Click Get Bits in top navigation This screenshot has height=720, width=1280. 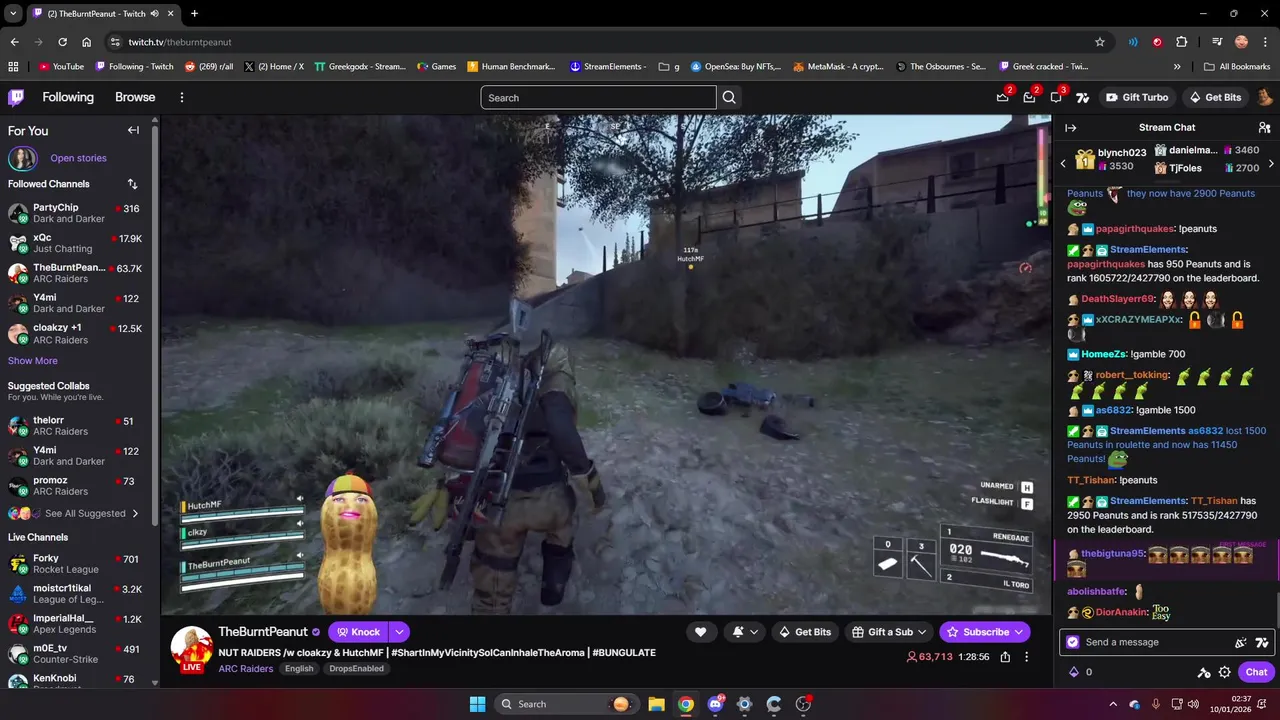[1215, 97]
